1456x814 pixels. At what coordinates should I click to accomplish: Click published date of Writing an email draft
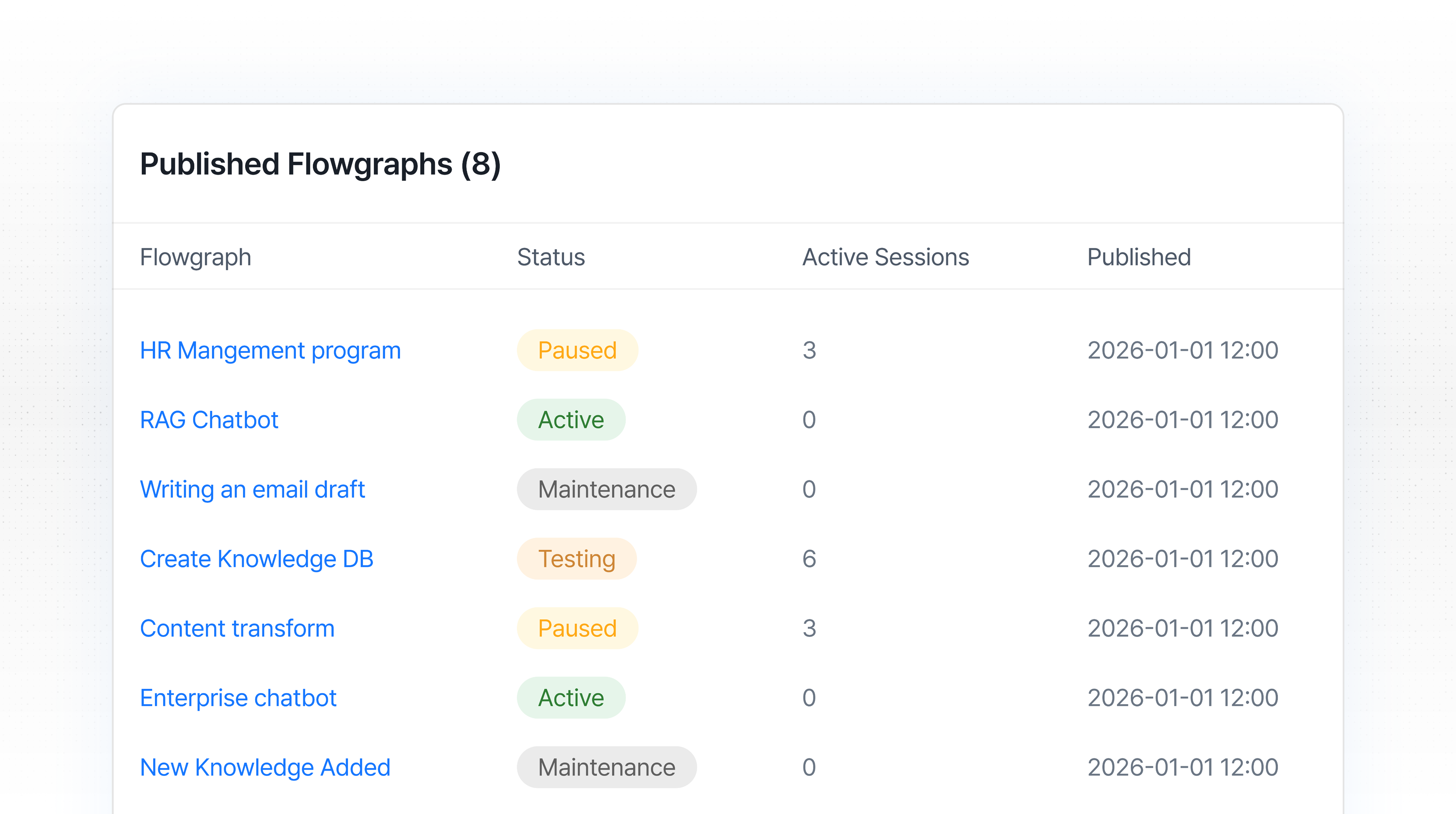pos(1183,489)
